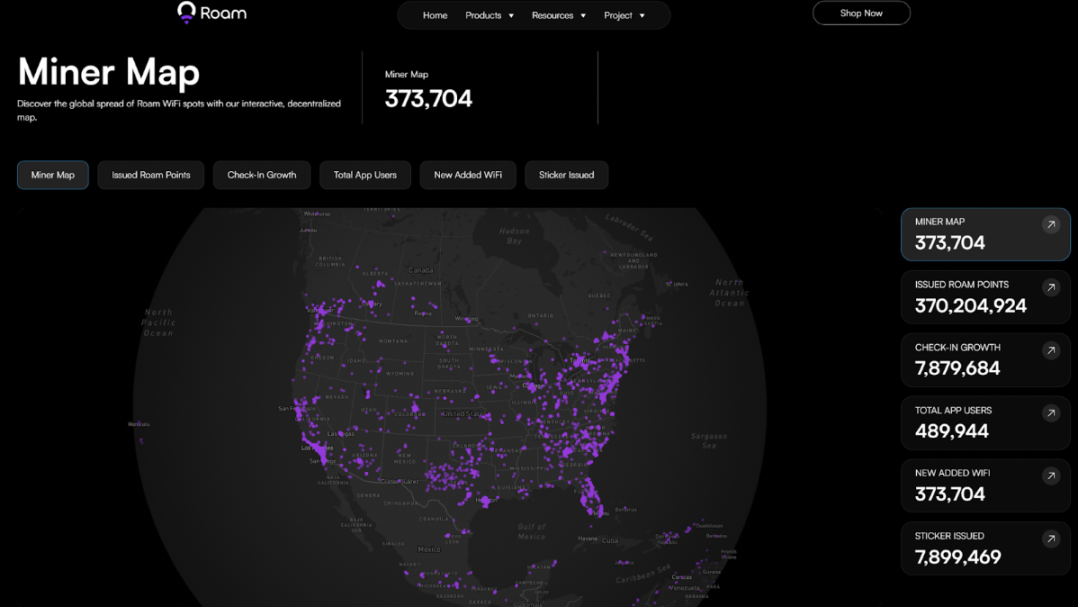Open arrow icon on Miner Map card
This screenshot has height=607, width=1078.
pyautogui.click(x=1050, y=225)
